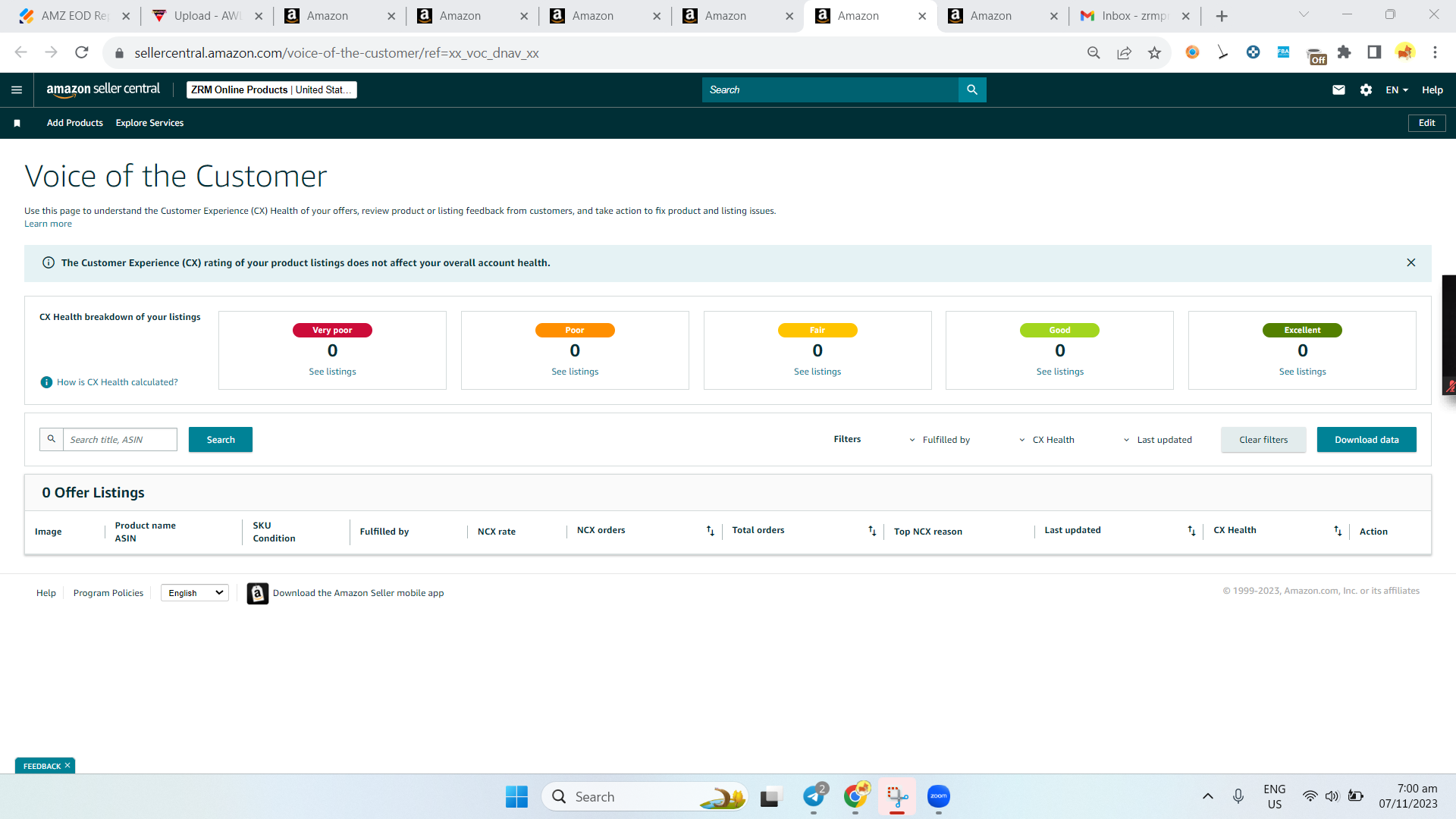
Task: Bookmark this page with the star icon
Action: tap(1154, 52)
